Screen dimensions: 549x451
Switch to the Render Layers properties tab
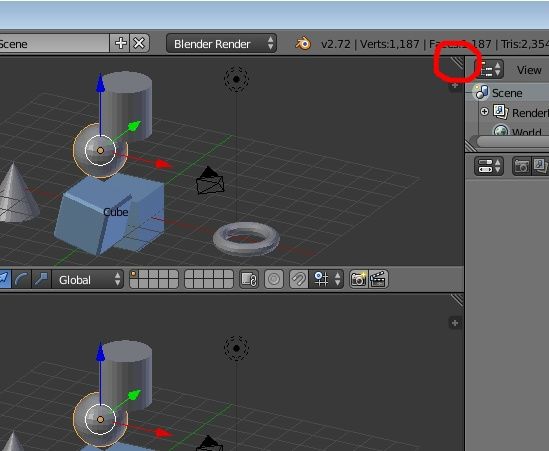(x=540, y=166)
